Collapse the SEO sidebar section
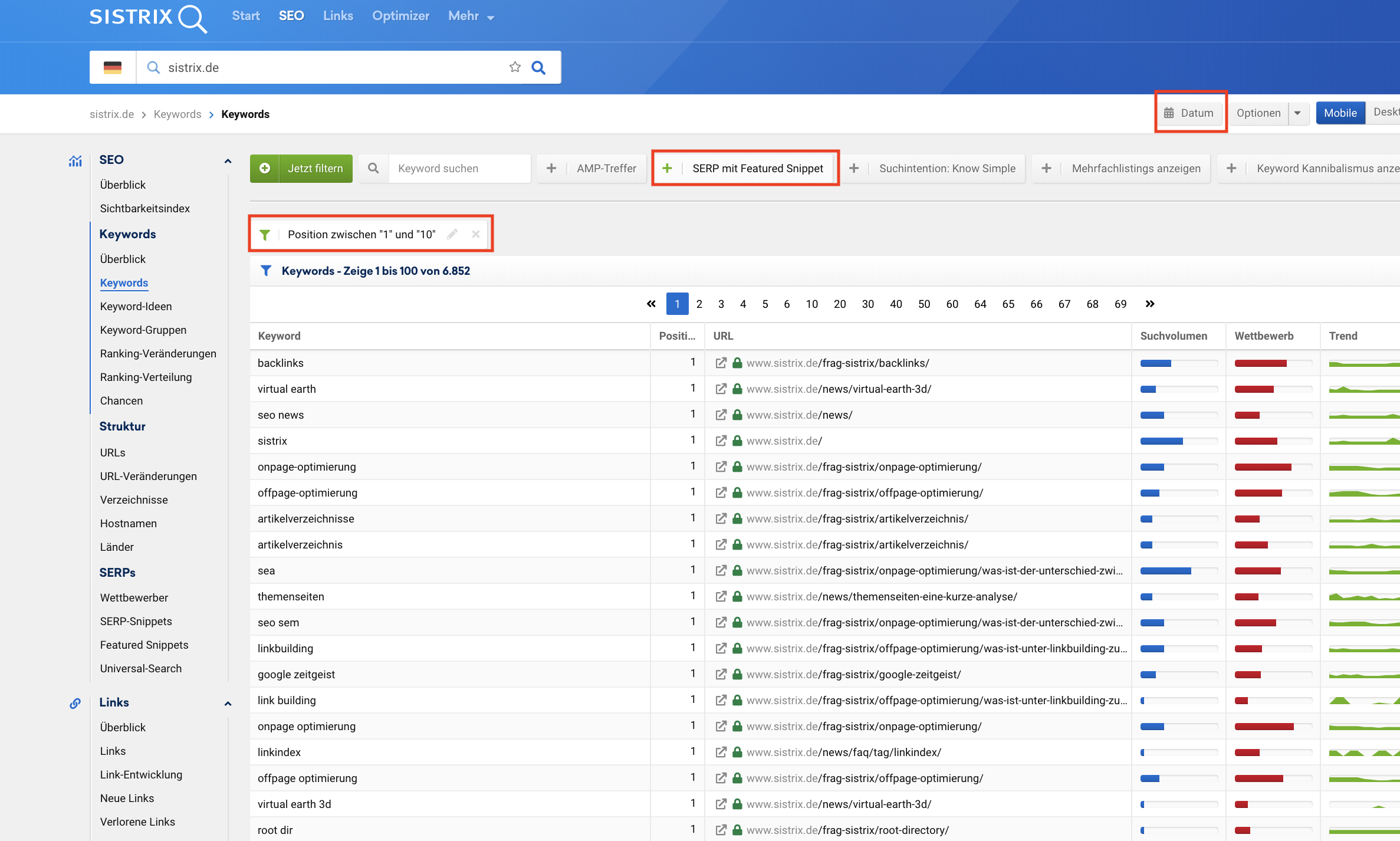The width and height of the screenshot is (1400, 841). 228,160
